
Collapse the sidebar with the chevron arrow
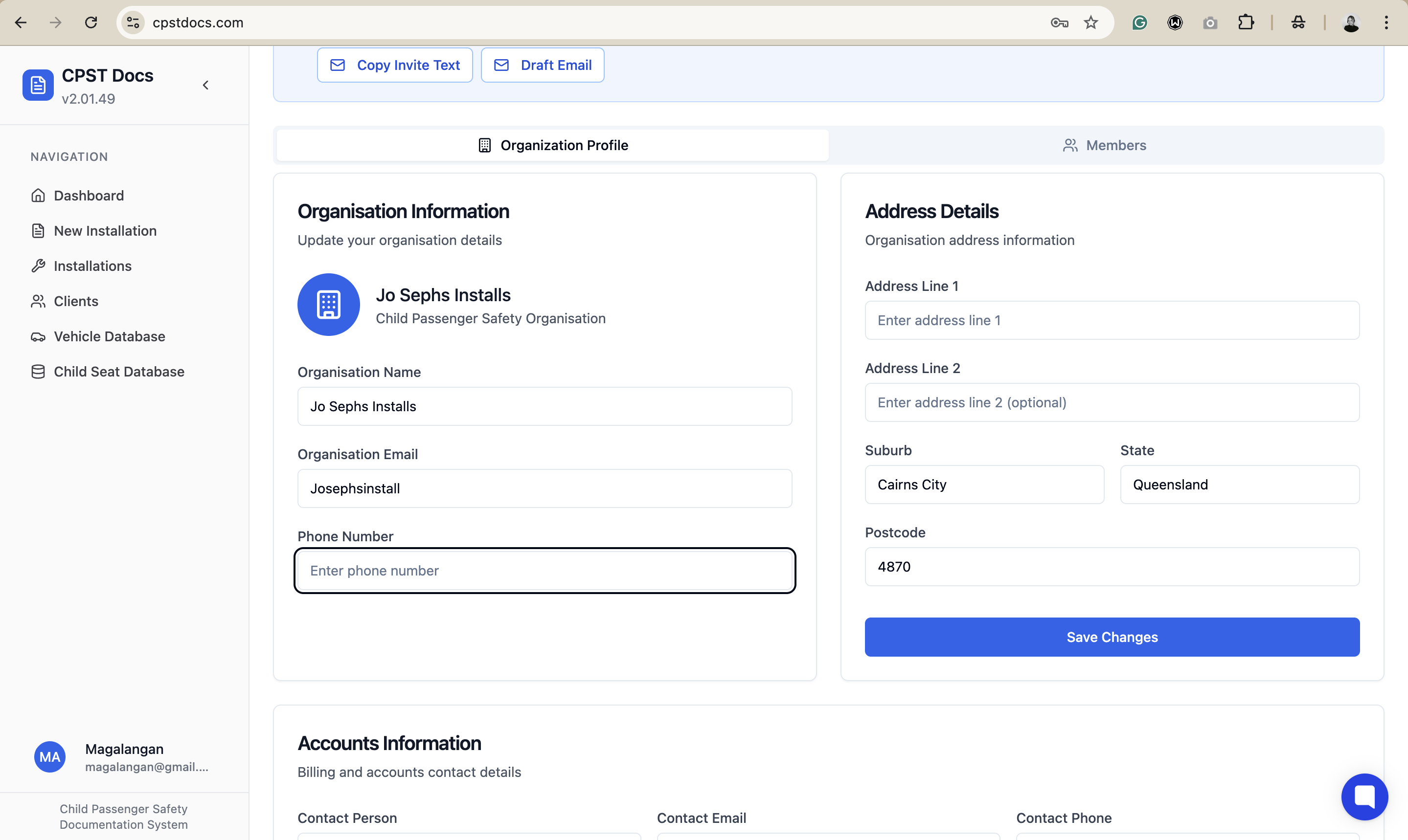tap(205, 85)
